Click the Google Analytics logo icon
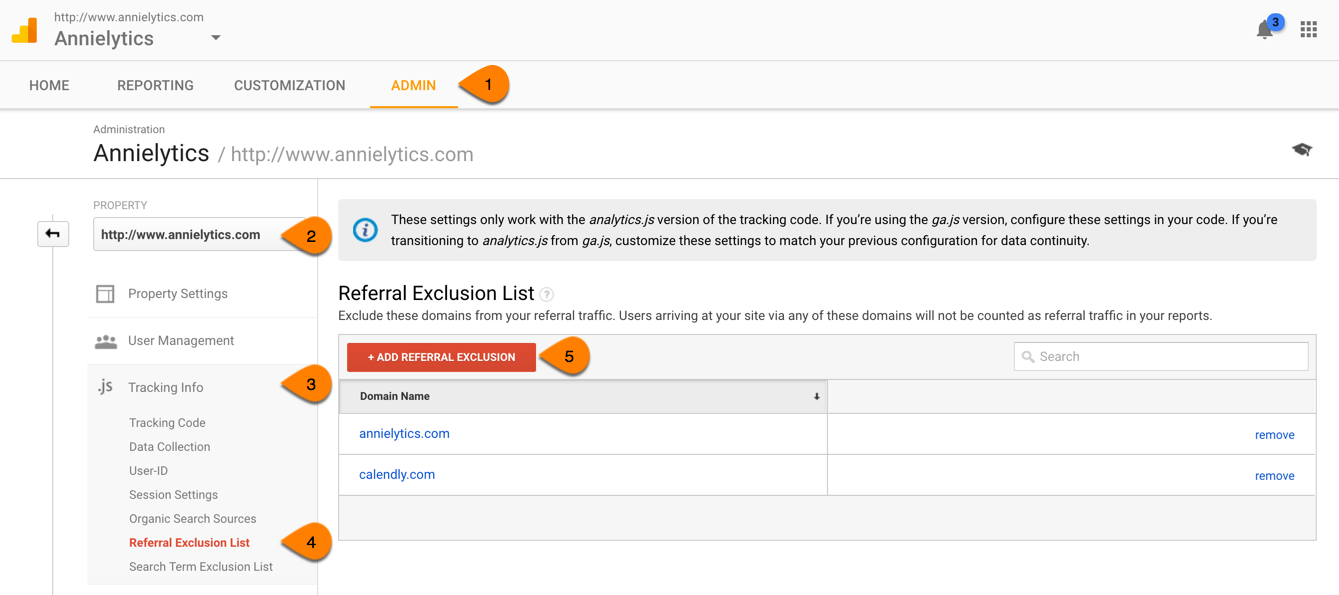 [x=25, y=30]
